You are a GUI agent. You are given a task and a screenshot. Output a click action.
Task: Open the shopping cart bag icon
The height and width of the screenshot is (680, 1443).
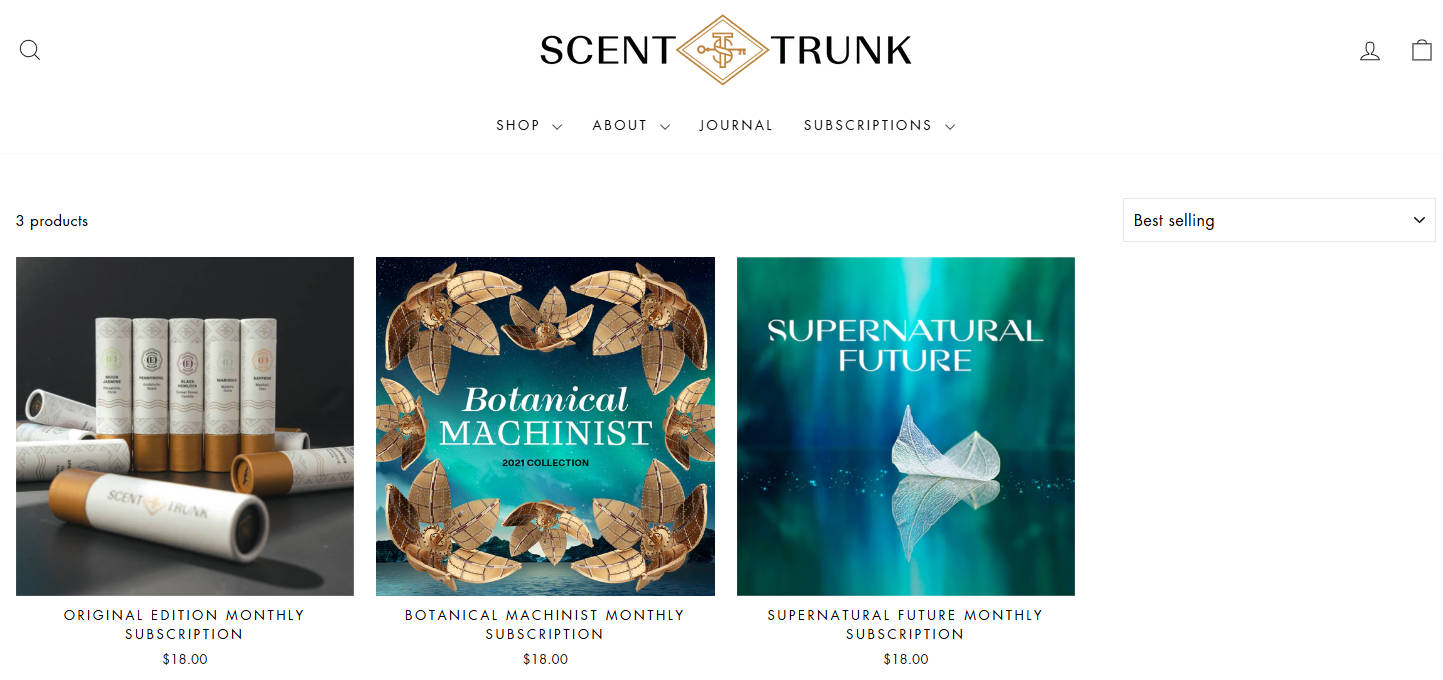click(1422, 50)
